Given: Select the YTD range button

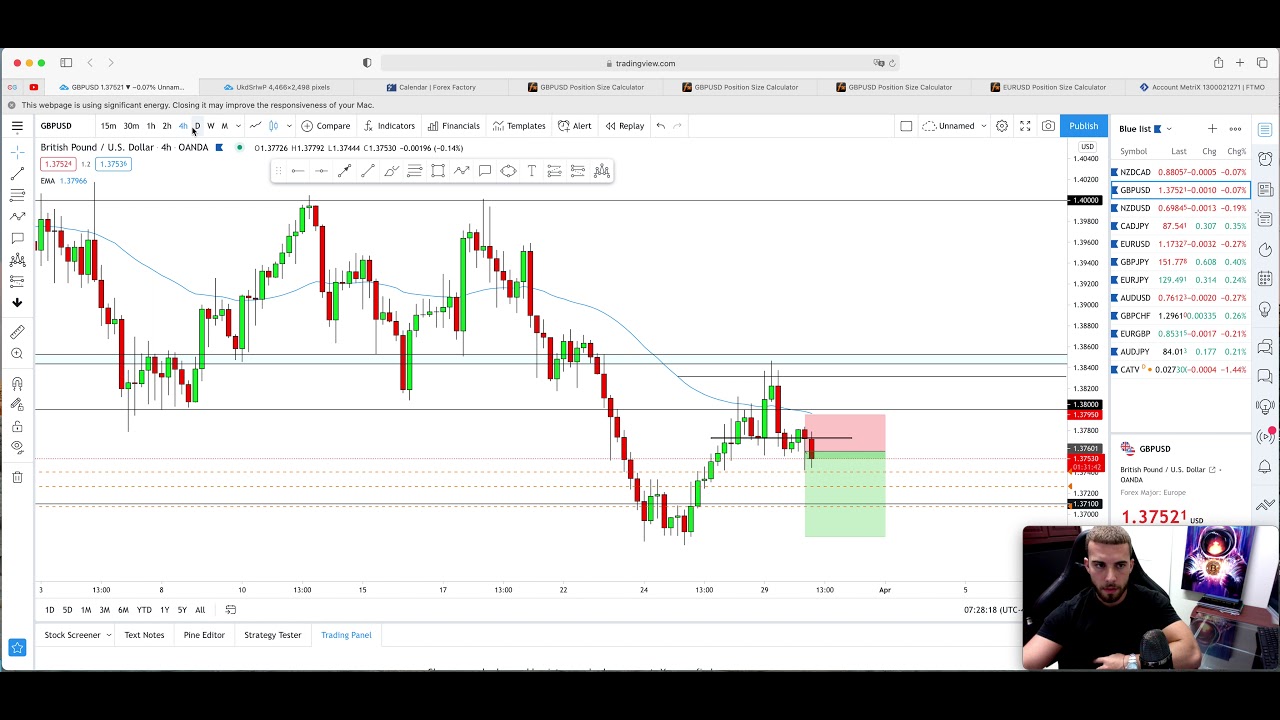Looking at the screenshot, I should 144,610.
